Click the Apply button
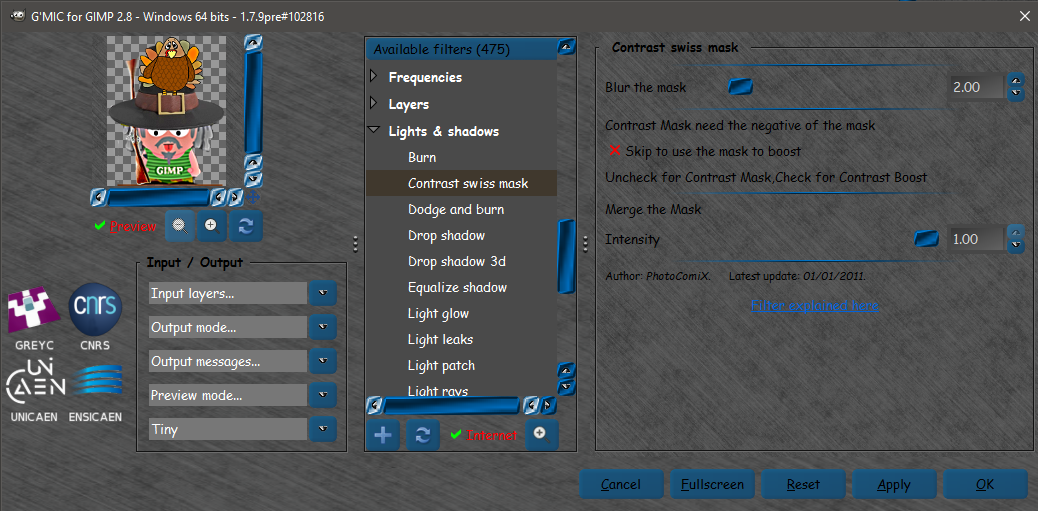The width and height of the screenshot is (1038, 511). pos(894,485)
